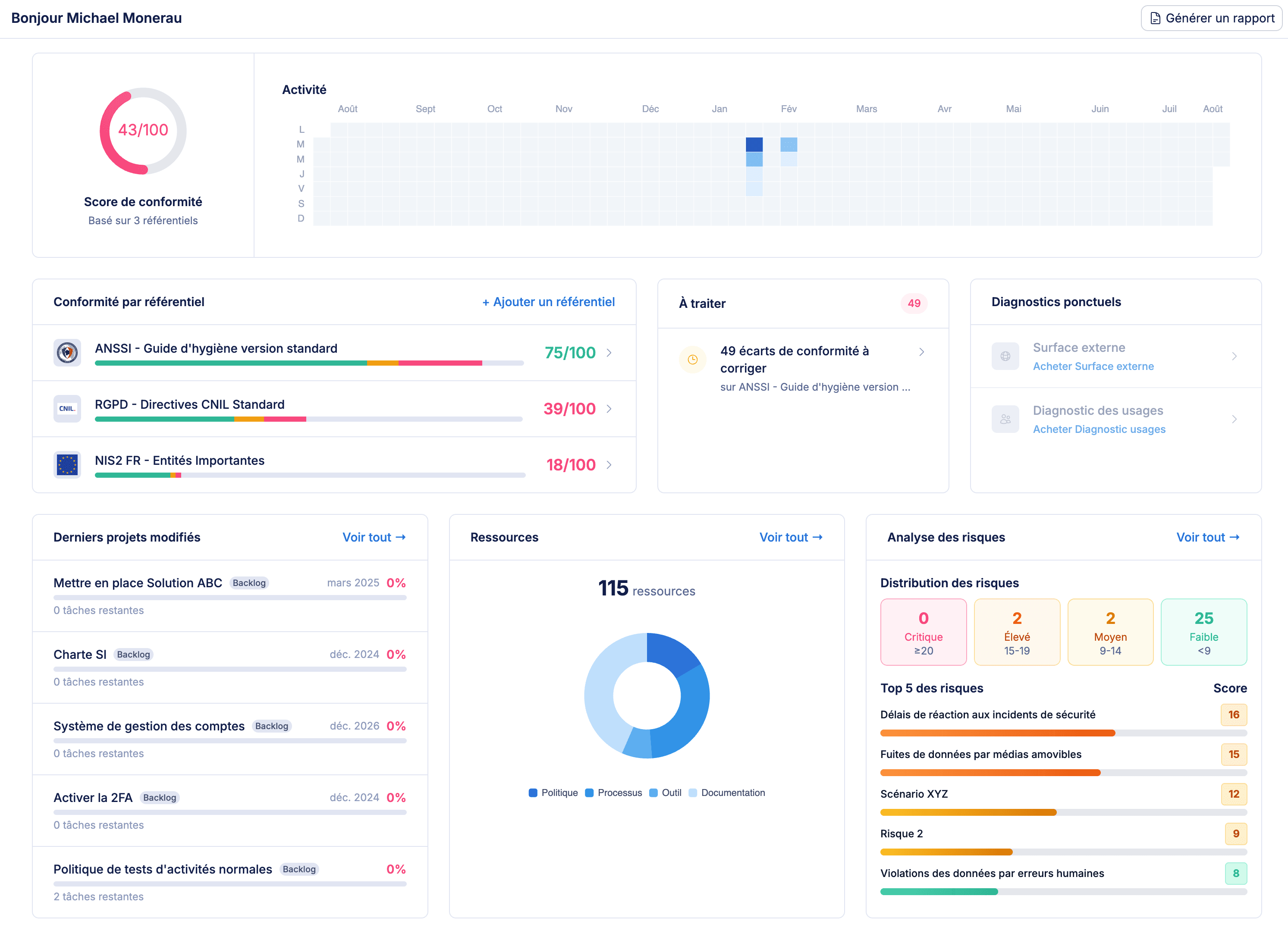This screenshot has height=946, width=1288.
Task: Click the clock icon beside the conformity gaps
Action: (x=693, y=360)
